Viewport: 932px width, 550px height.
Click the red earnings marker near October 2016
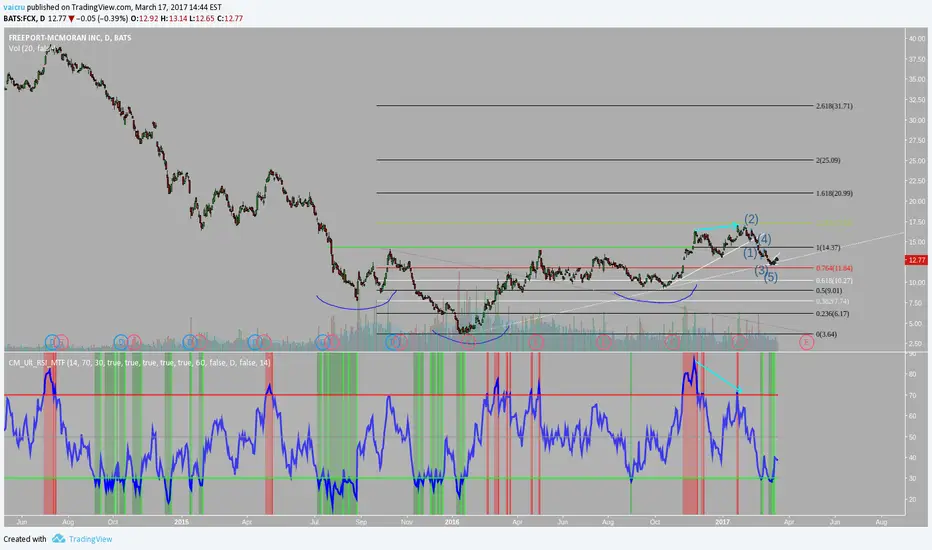click(672, 342)
